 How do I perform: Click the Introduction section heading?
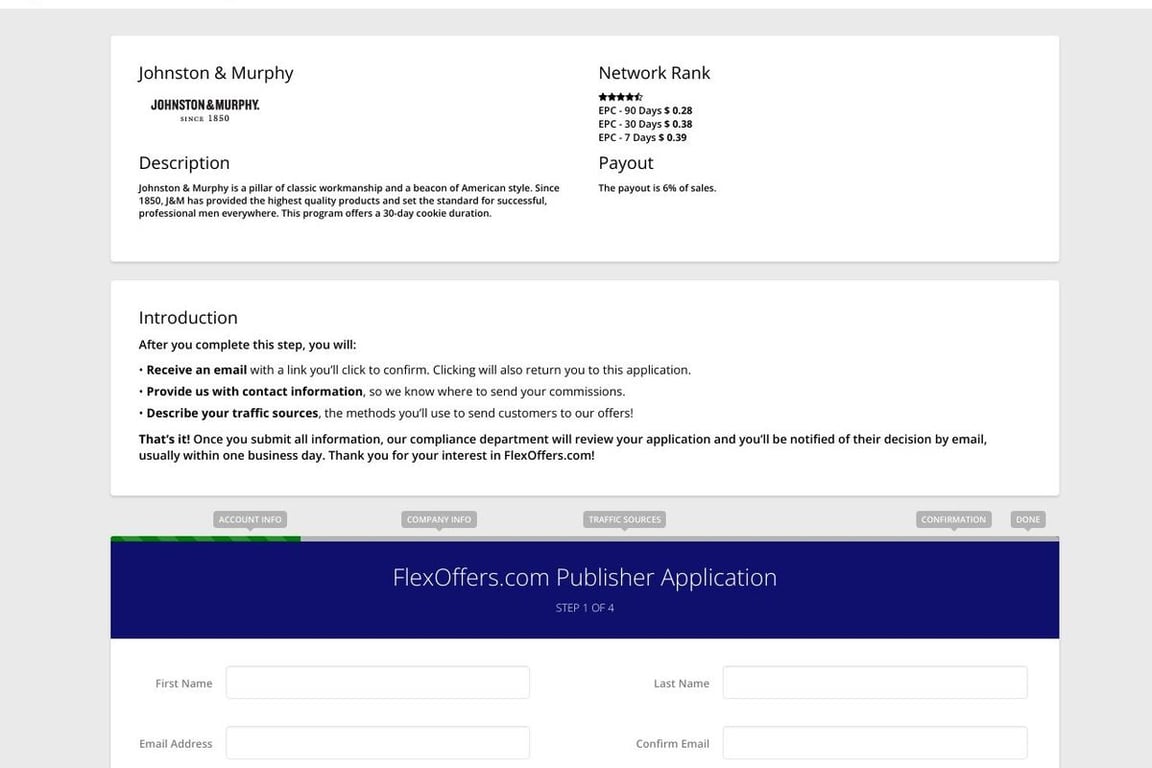[x=188, y=318]
